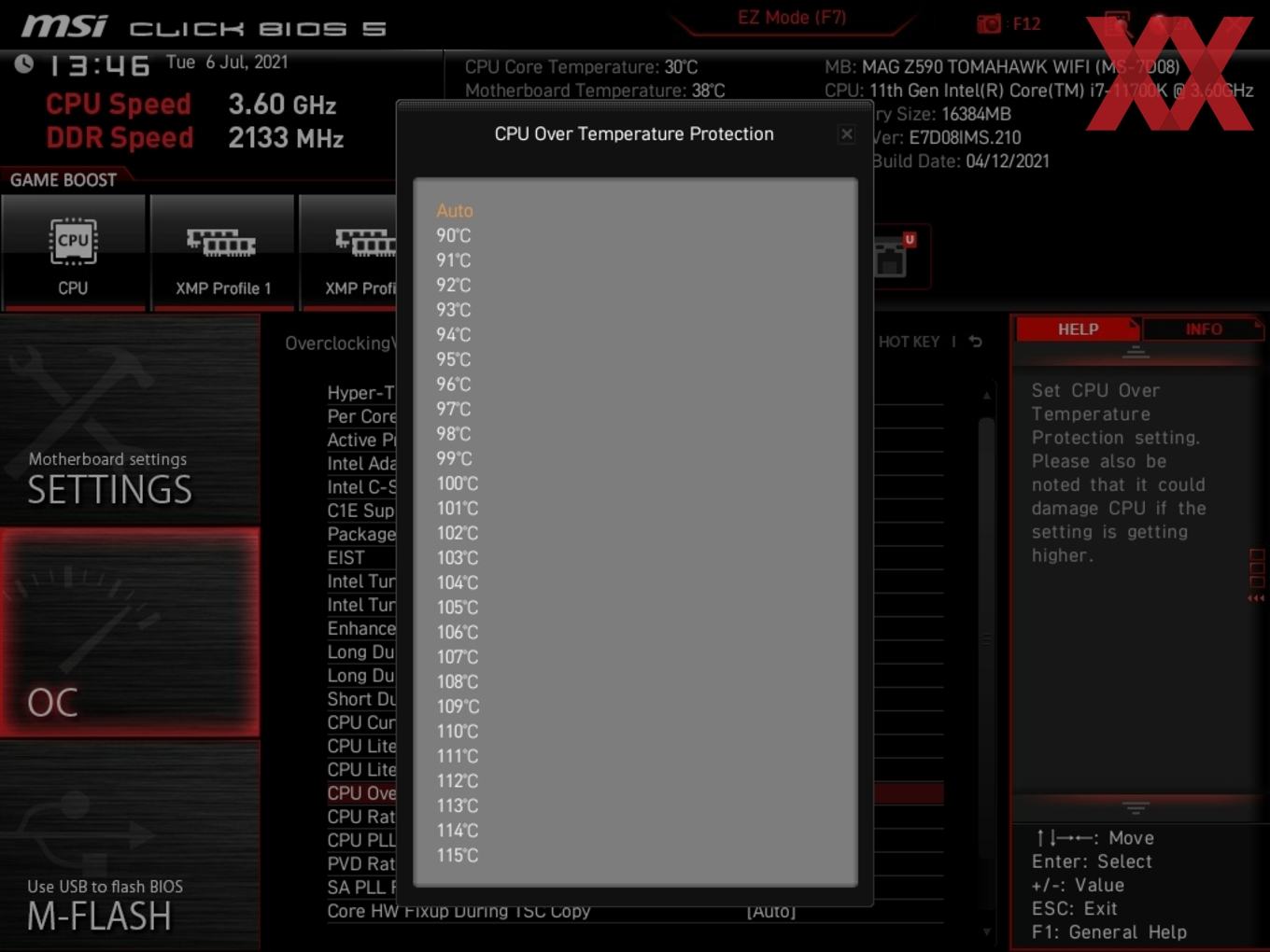Choose 96°C protection value
The height and width of the screenshot is (952, 1270).
[454, 385]
